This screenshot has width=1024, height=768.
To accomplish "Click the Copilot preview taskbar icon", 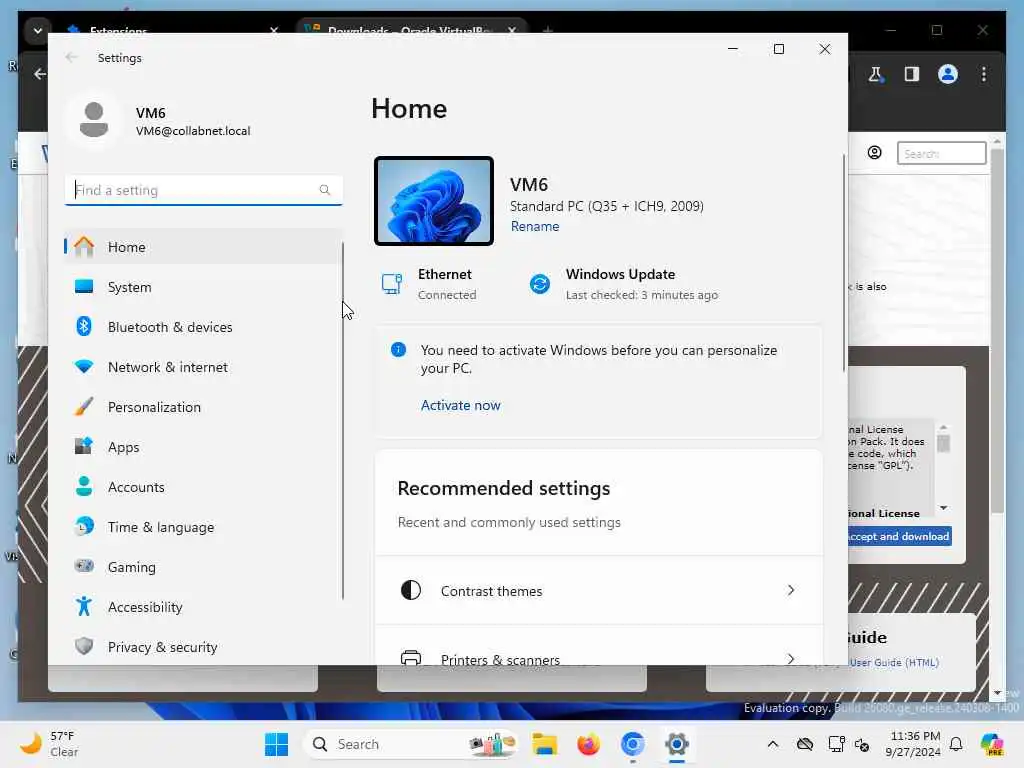I will pos(991,744).
